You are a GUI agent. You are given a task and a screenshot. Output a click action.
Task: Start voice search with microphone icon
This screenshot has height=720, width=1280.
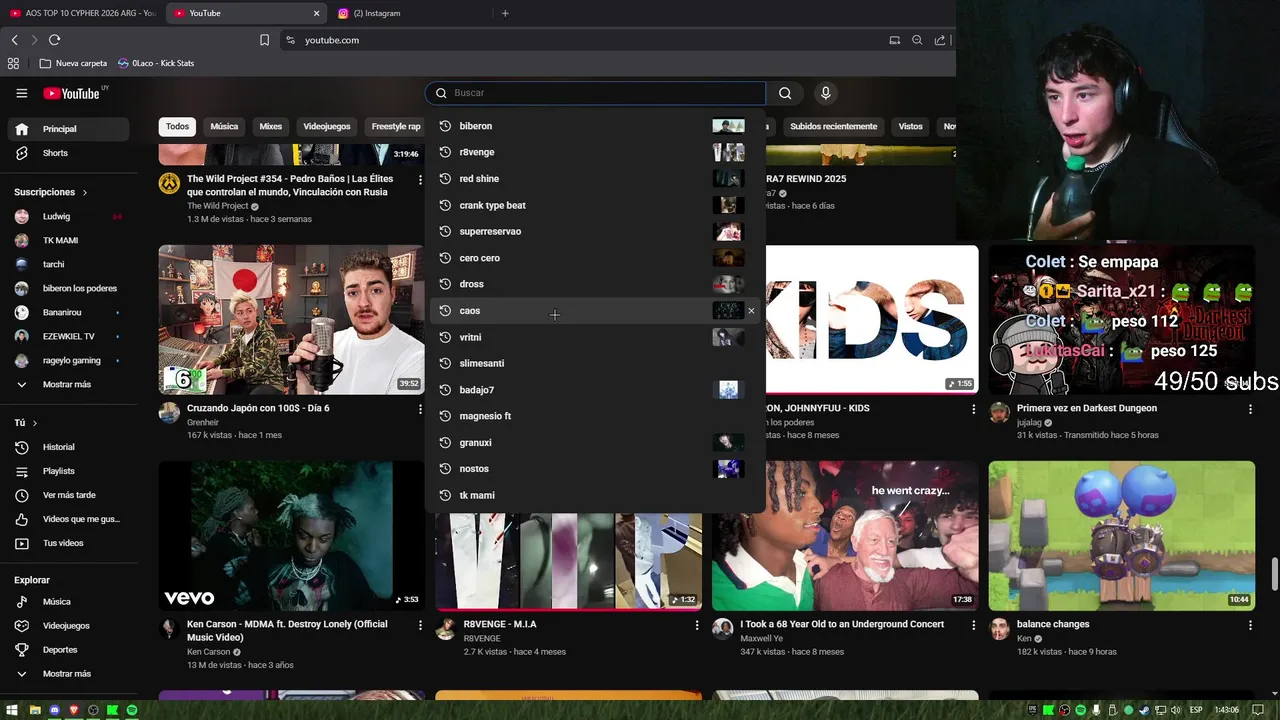[825, 93]
